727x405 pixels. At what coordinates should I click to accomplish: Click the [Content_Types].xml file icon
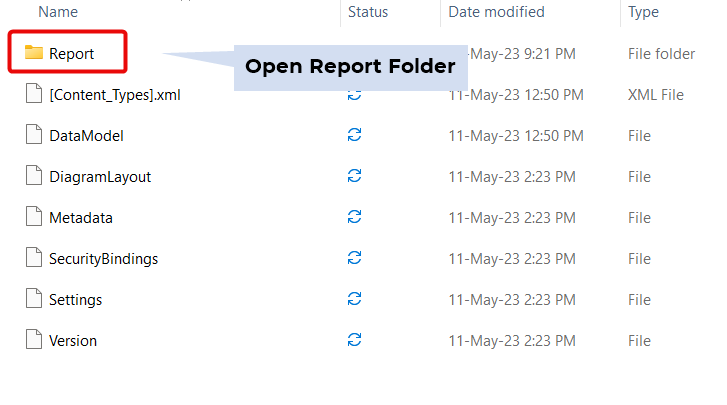click(34, 95)
